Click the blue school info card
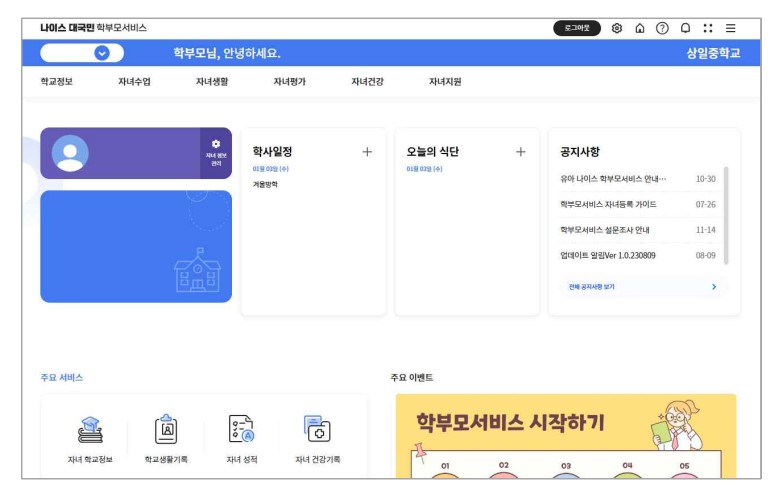Image resolution: width=780 pixels, height=489 pixels. click(x=136, y=246)
